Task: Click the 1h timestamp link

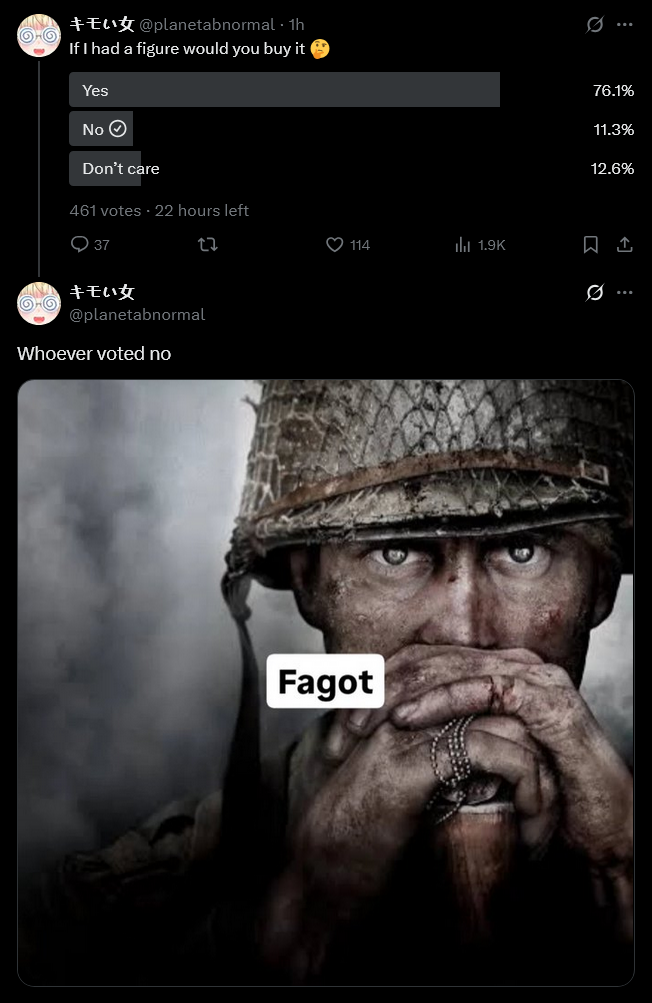Action: point(296,25)
